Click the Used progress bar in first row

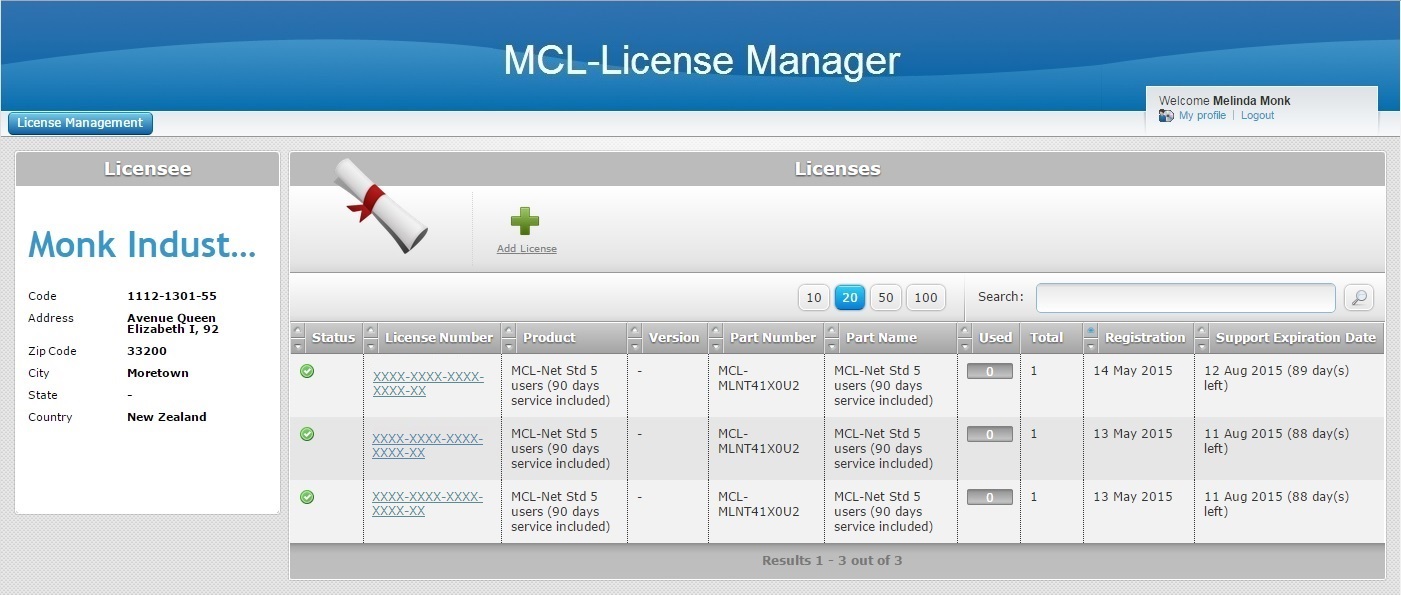point(989,371)
